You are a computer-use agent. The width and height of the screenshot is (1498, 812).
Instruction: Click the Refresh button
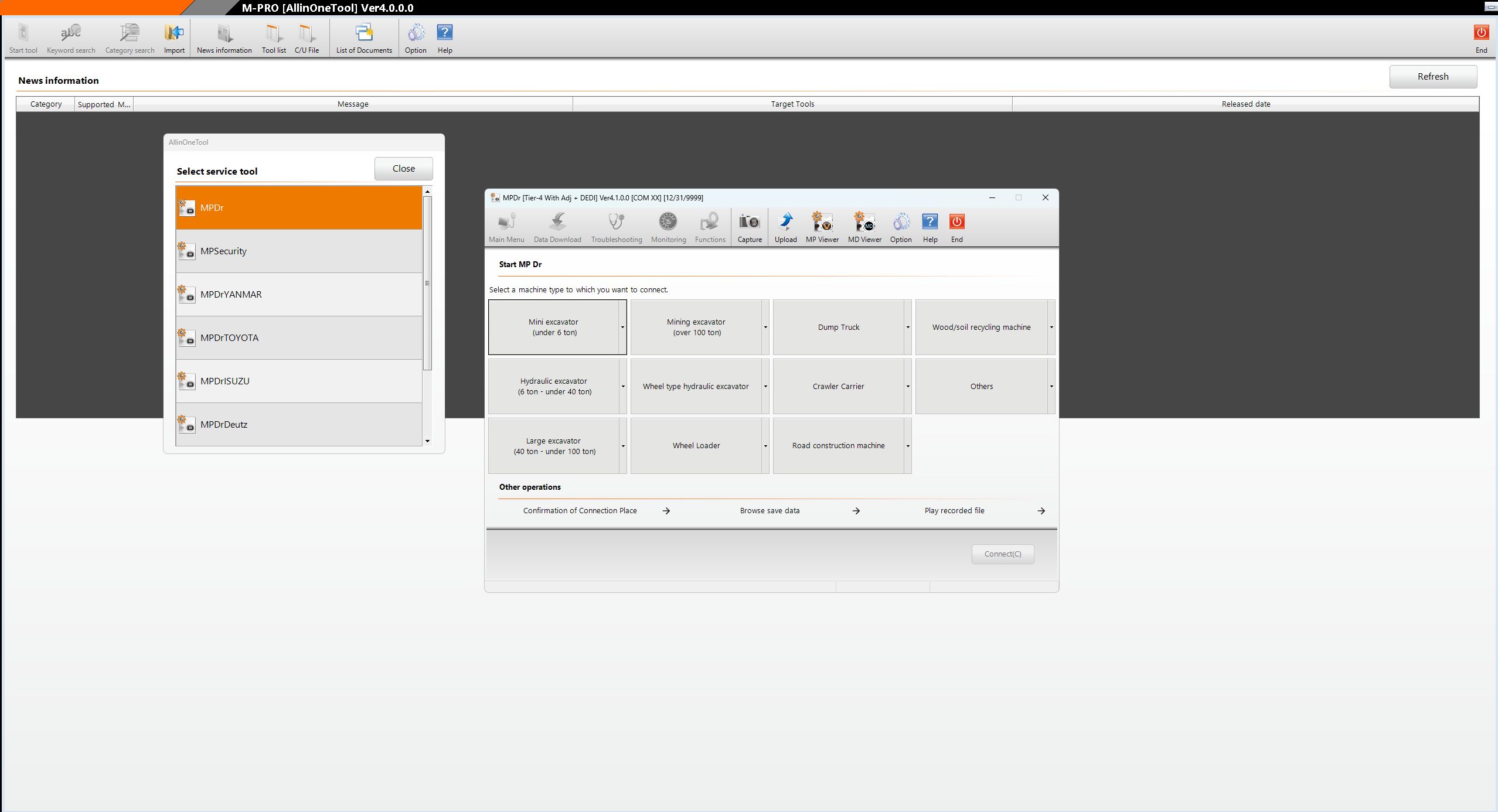[1433, 77]
